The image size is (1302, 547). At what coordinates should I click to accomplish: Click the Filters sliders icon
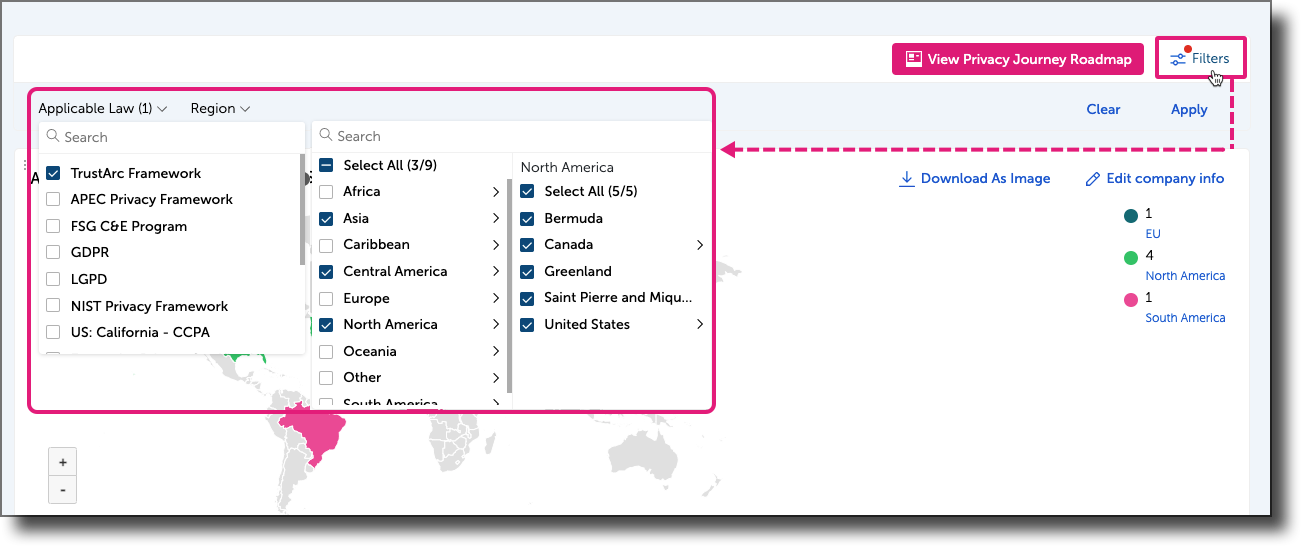coord(1179,59)
